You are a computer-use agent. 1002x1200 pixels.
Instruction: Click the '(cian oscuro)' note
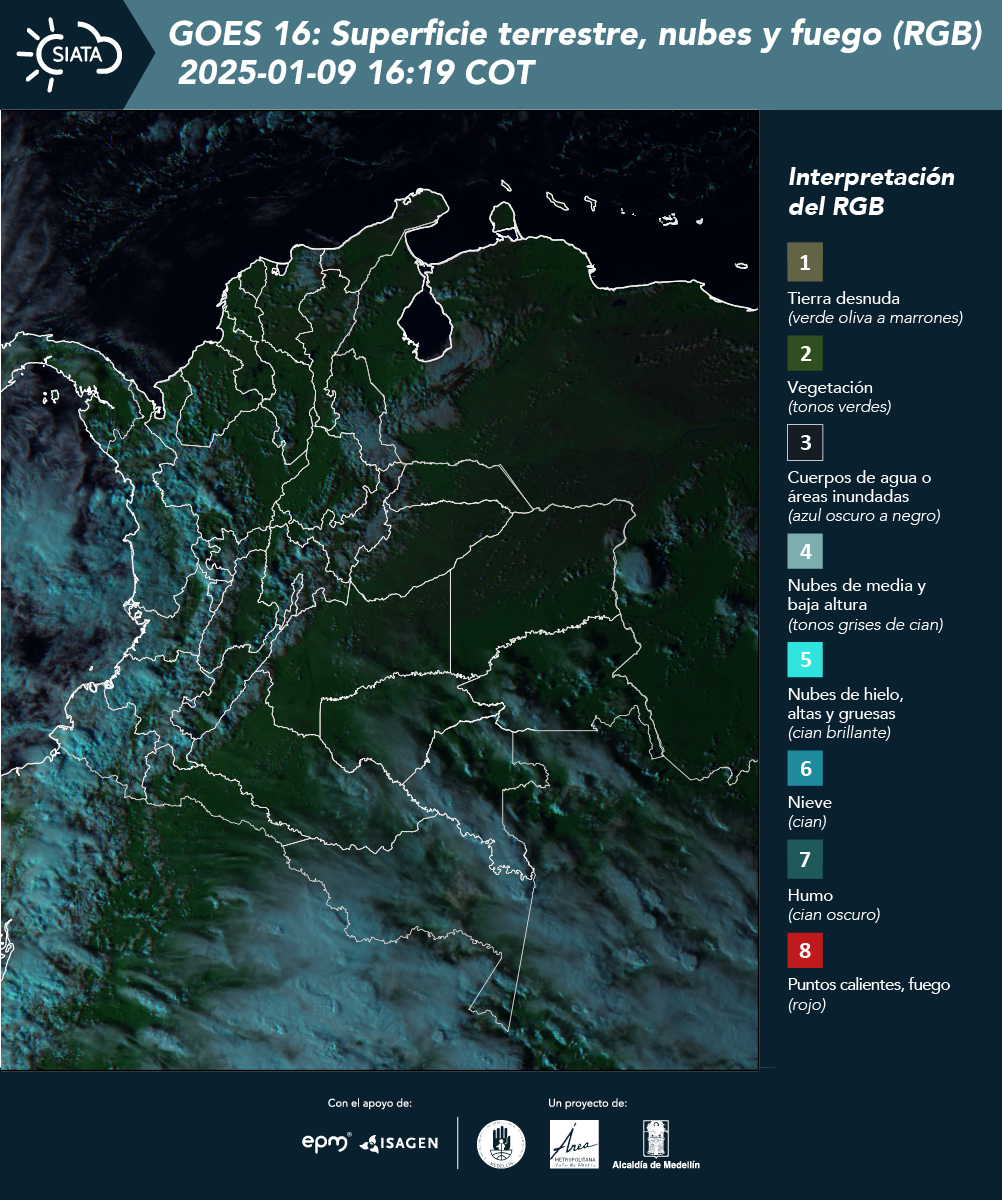834,914
